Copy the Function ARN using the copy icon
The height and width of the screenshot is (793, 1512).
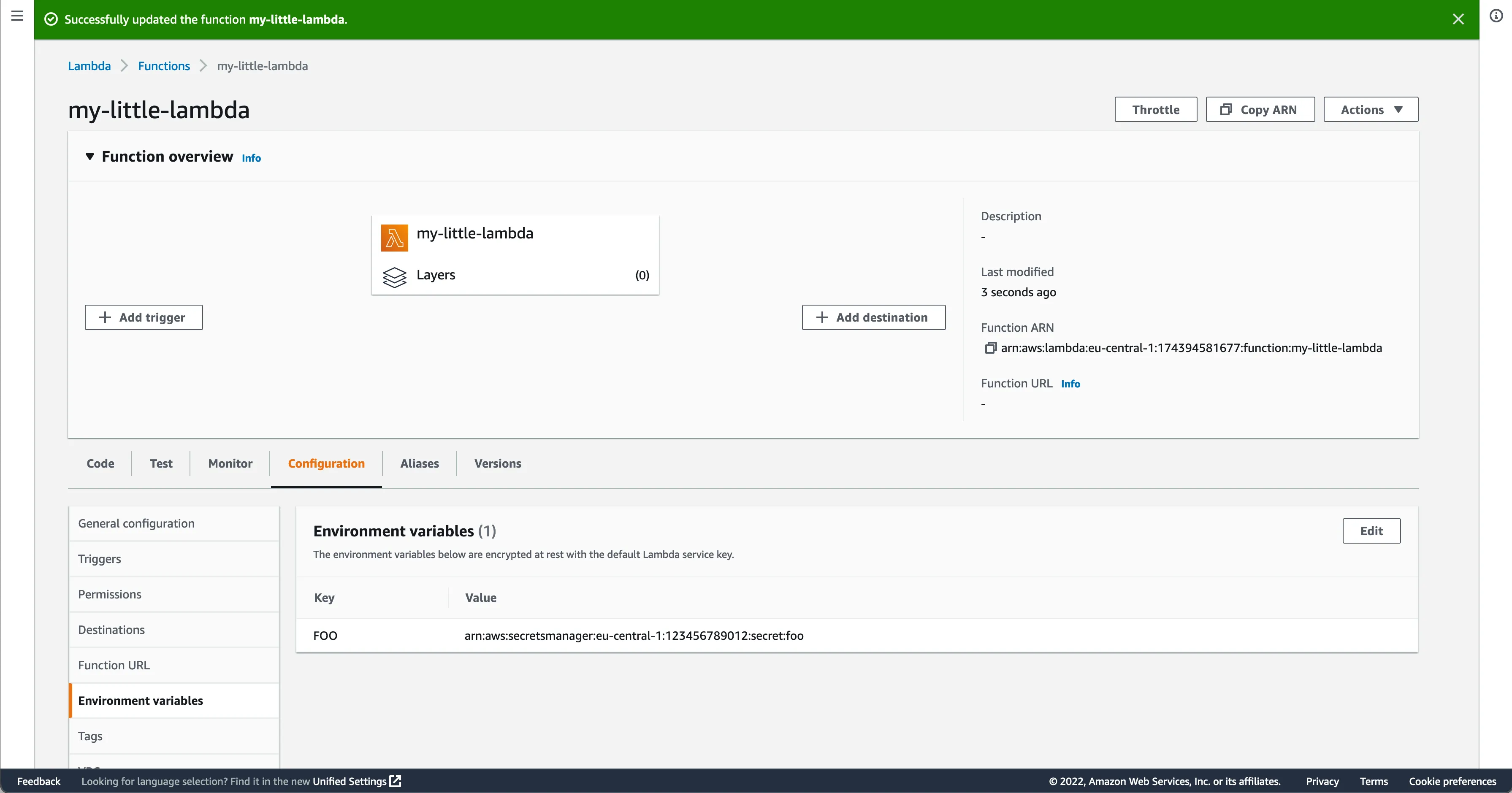(990, 347)
